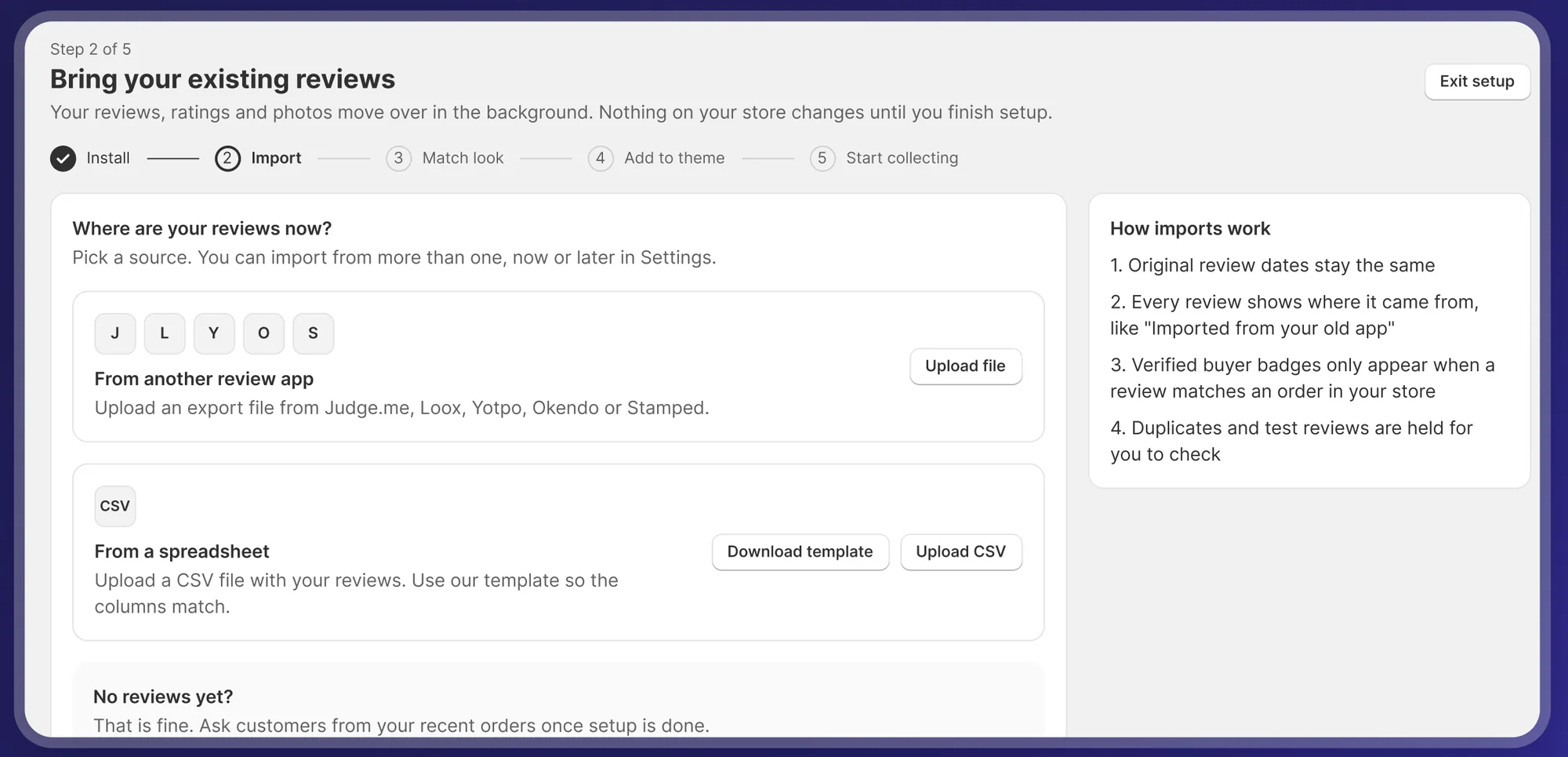Click 'Original review dates stay the same'
Screen dimensions: 1568x757
click(x=1272, y=266)
